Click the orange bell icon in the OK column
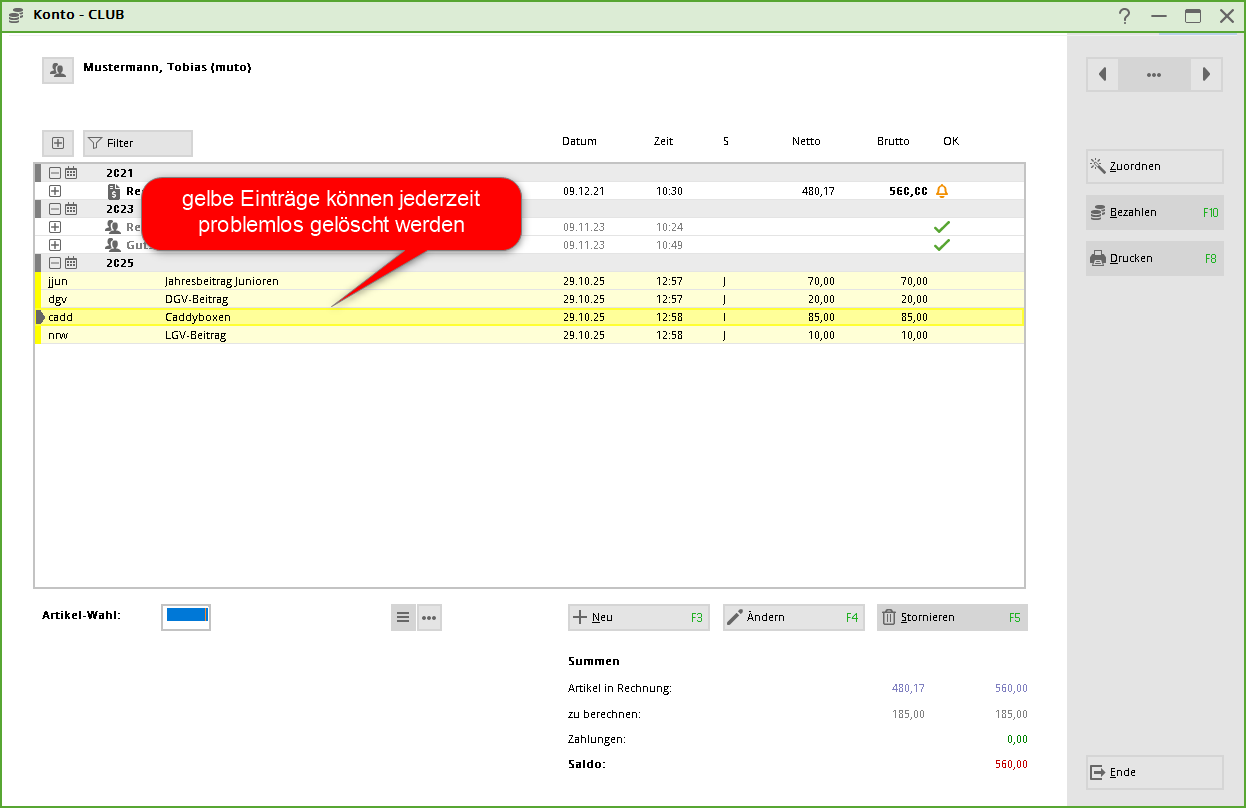1246x808 pixels. (x=941, y=191)
